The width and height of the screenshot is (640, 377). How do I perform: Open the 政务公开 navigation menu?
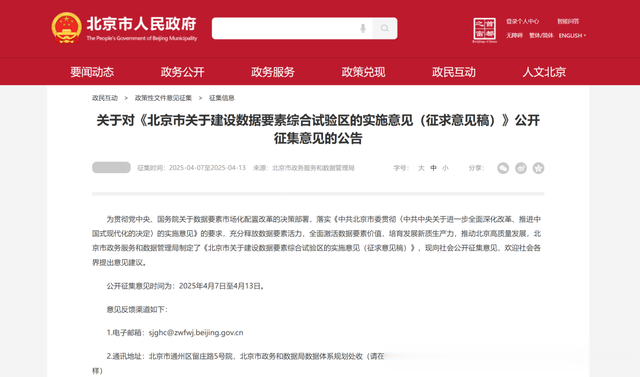pos(182,72)
